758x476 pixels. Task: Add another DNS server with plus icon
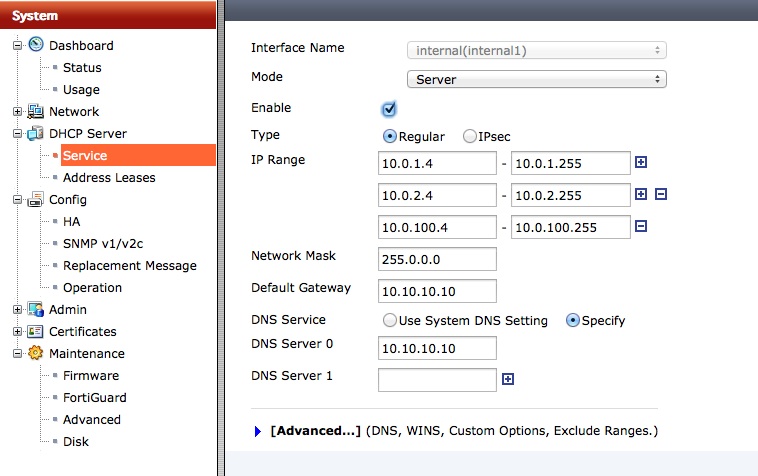508,379
